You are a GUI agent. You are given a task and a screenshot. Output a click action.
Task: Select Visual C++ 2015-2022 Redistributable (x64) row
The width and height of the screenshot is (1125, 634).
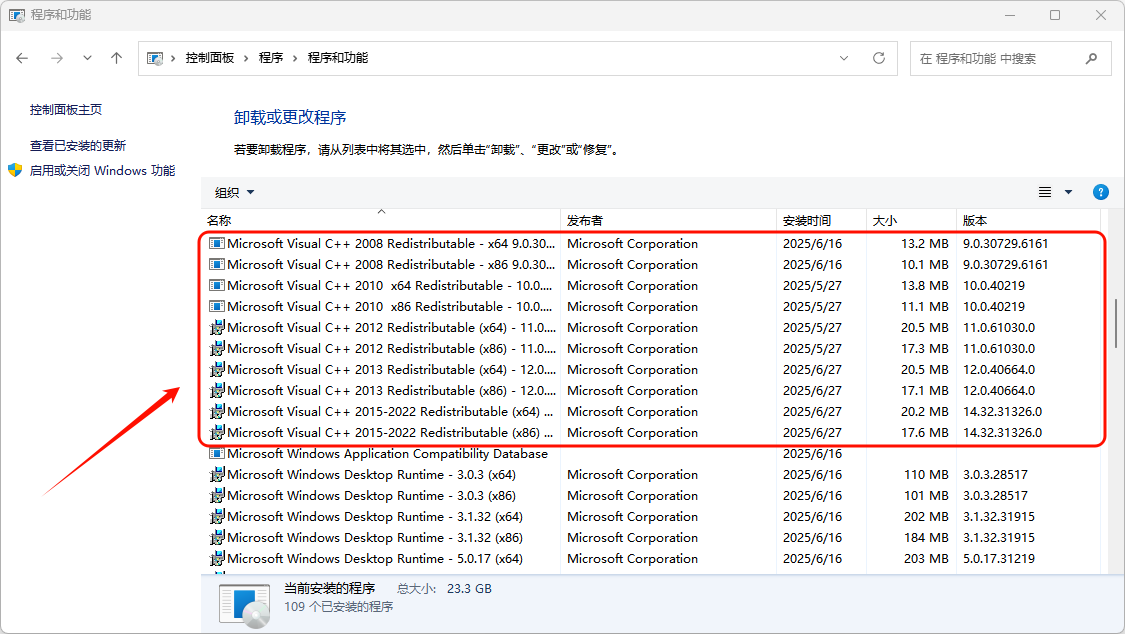coord(653,412)
